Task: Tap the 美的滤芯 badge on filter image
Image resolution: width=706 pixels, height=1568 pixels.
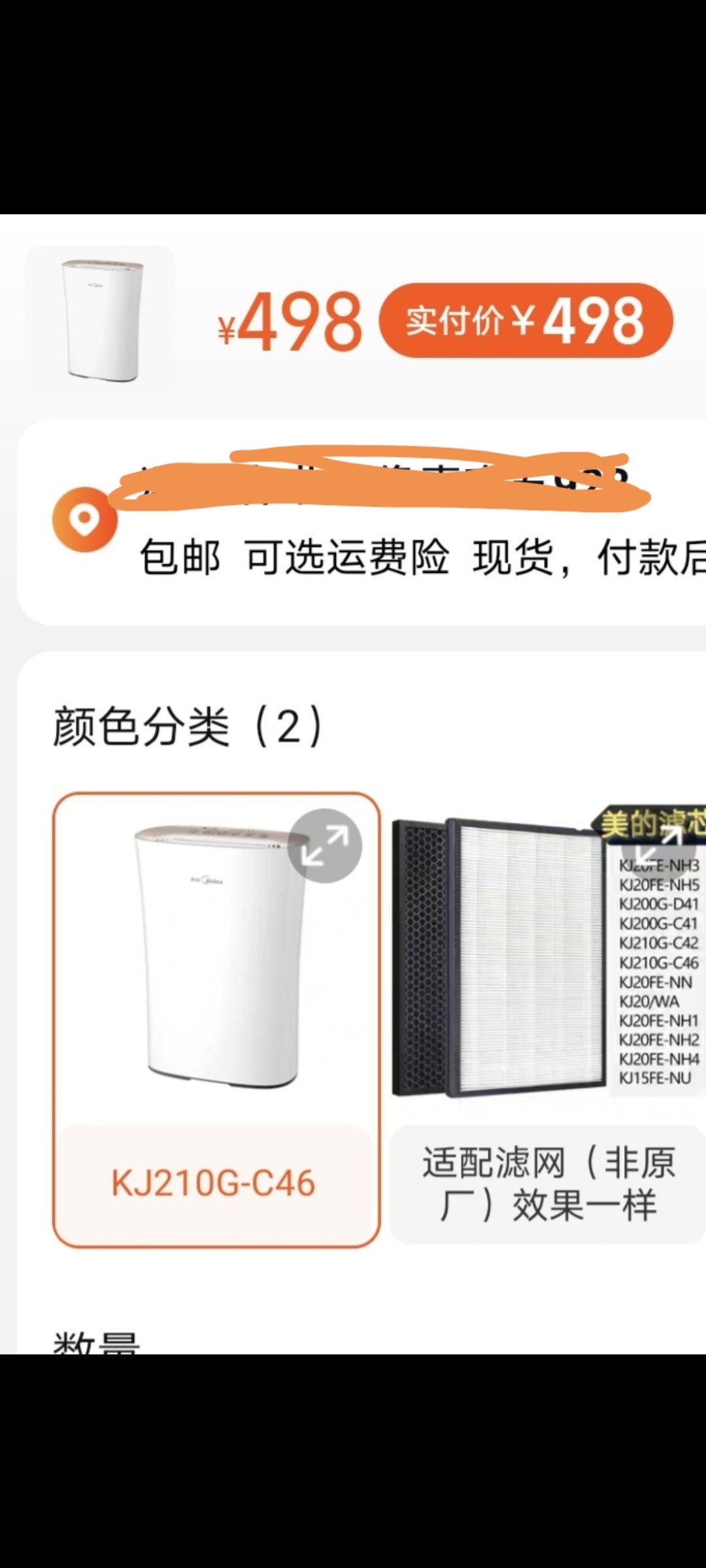Action: 650,823
